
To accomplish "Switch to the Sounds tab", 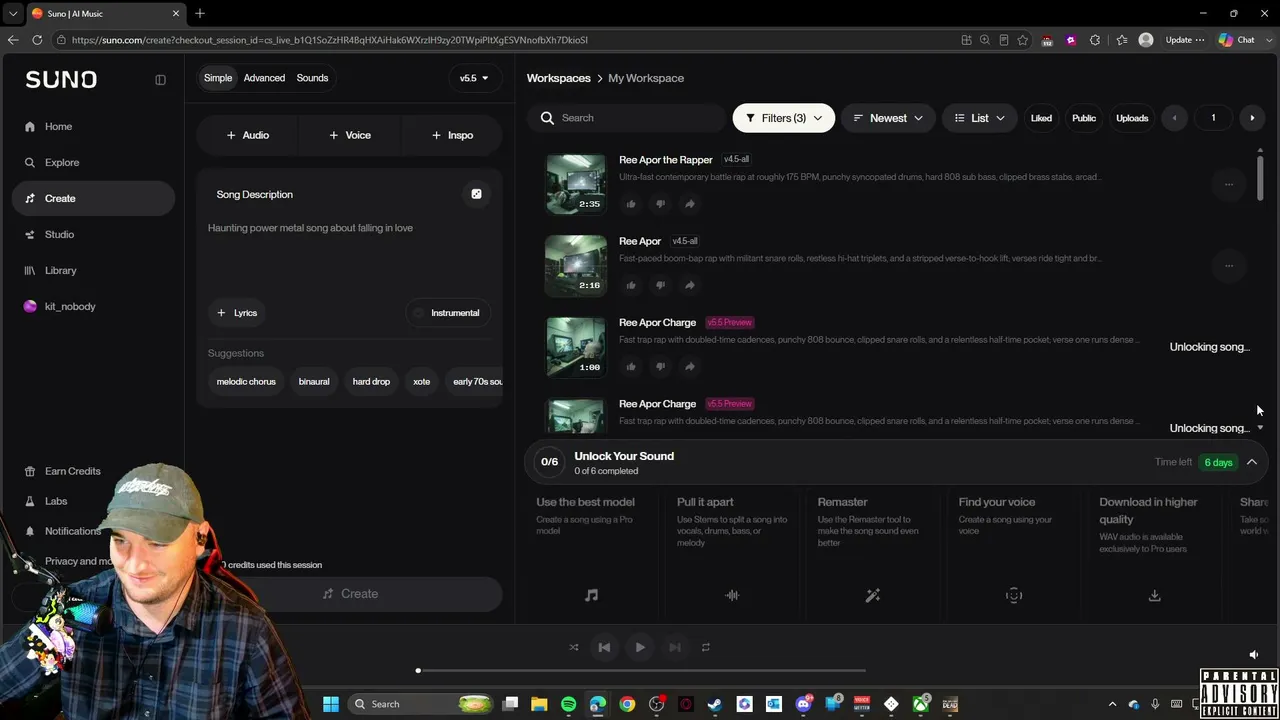I will [x=312, y=78].
